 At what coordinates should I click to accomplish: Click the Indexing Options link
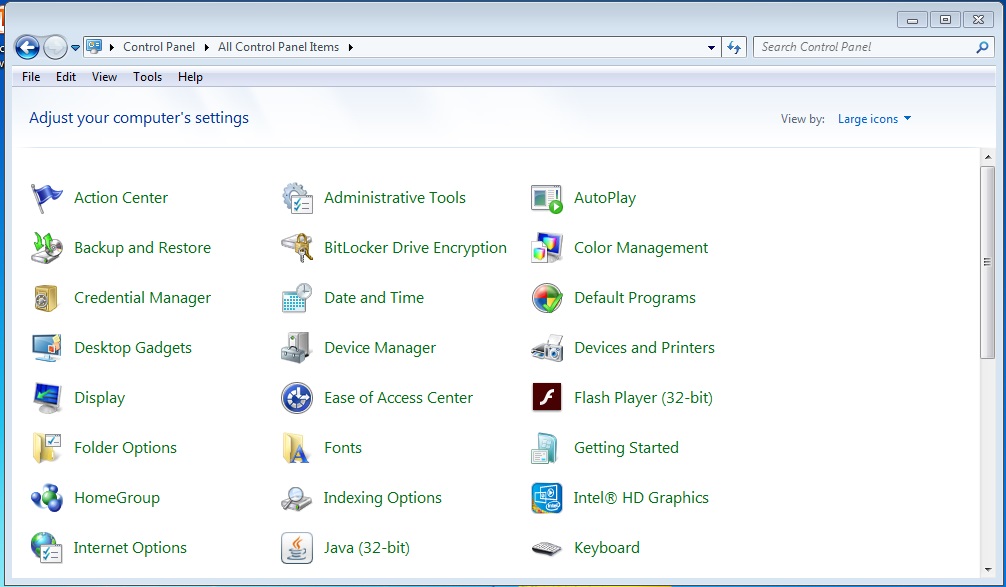pos(382,498)
